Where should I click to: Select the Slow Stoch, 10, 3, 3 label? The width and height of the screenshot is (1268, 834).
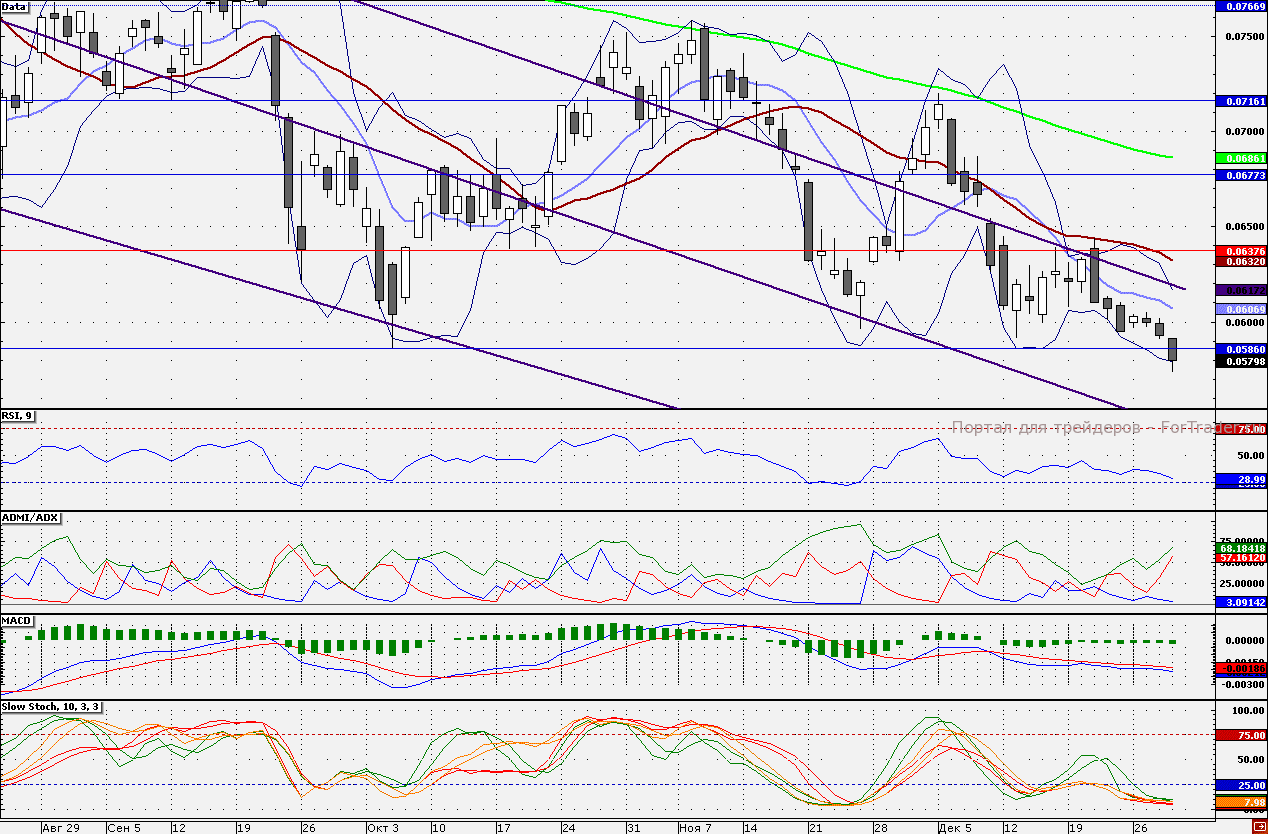pyautogui.click(x=50, y=707)
